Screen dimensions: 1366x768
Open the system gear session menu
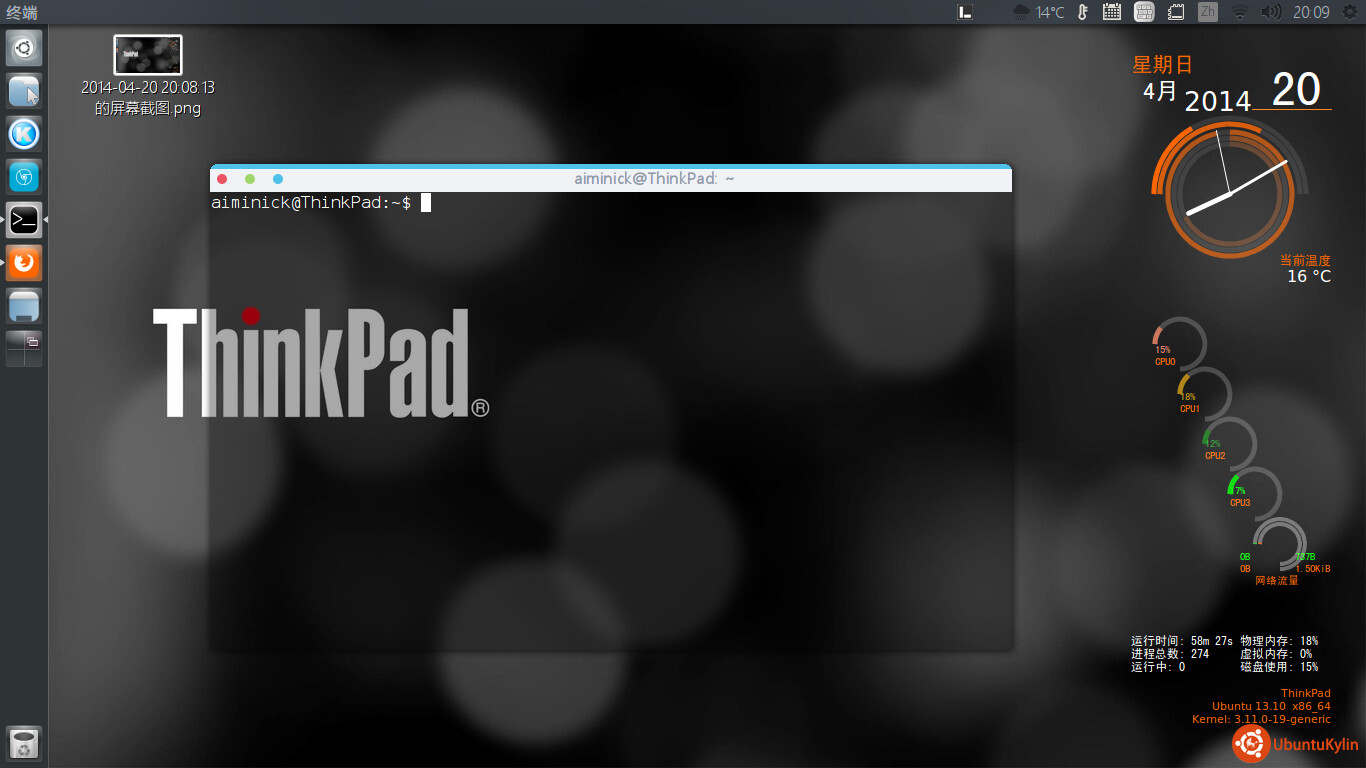tap(1349, 12)
